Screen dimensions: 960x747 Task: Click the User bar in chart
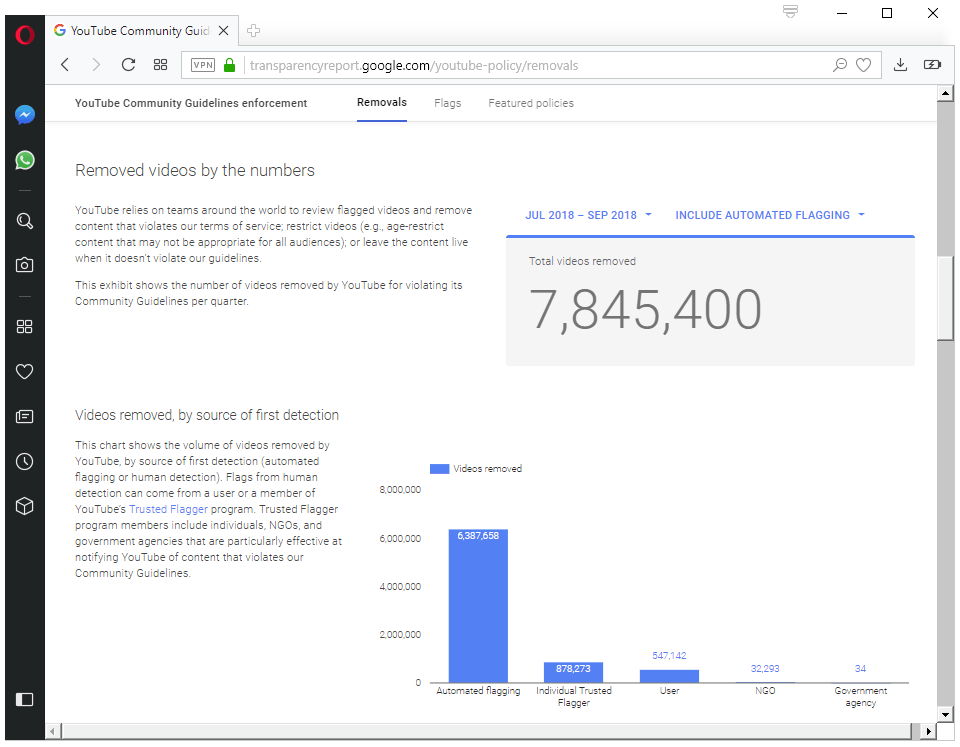pyautogui.click(x=669, y=676)
